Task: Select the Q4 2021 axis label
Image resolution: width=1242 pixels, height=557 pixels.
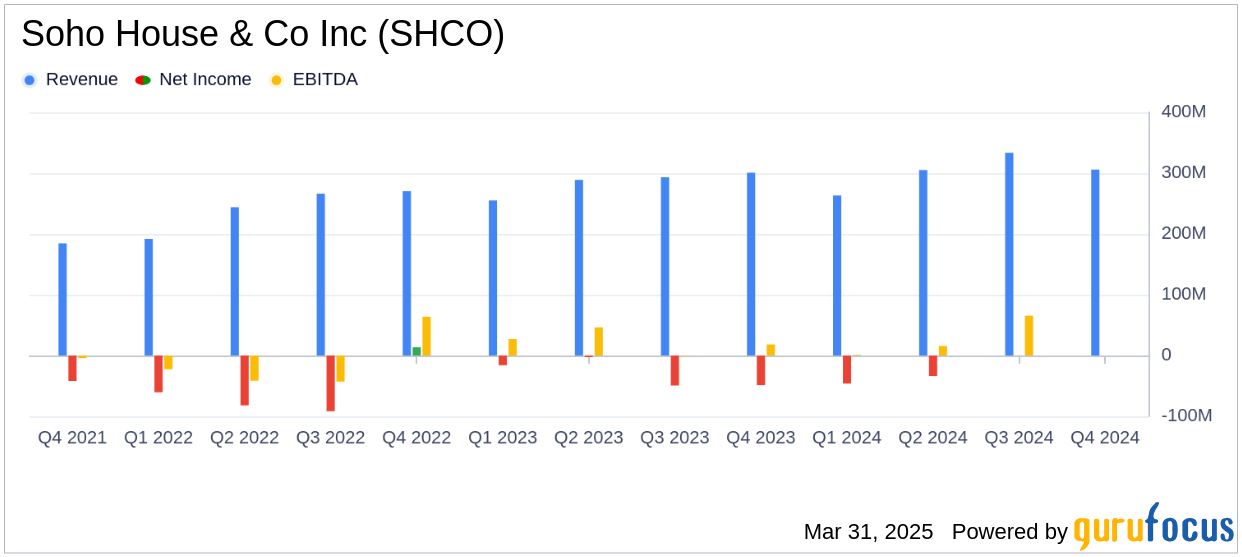Action: 72,438
